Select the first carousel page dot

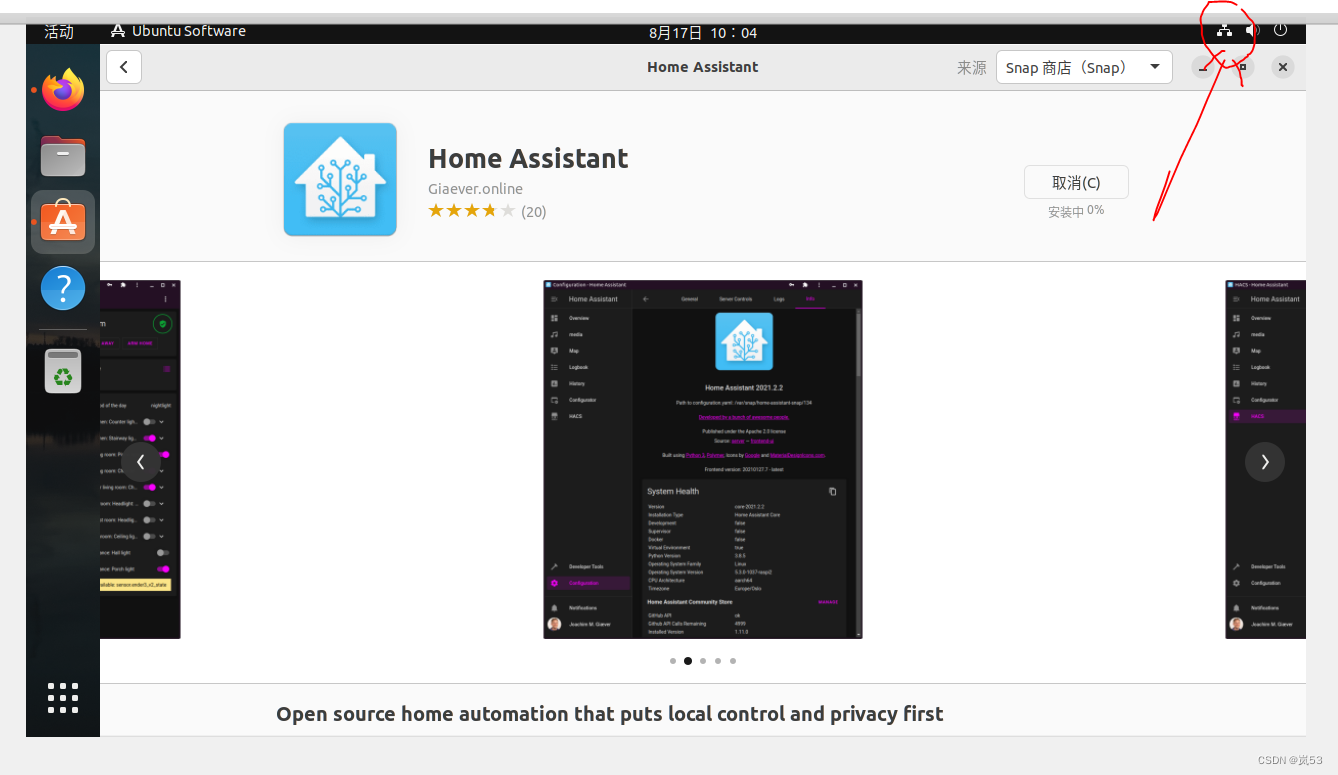click(673, 661)
